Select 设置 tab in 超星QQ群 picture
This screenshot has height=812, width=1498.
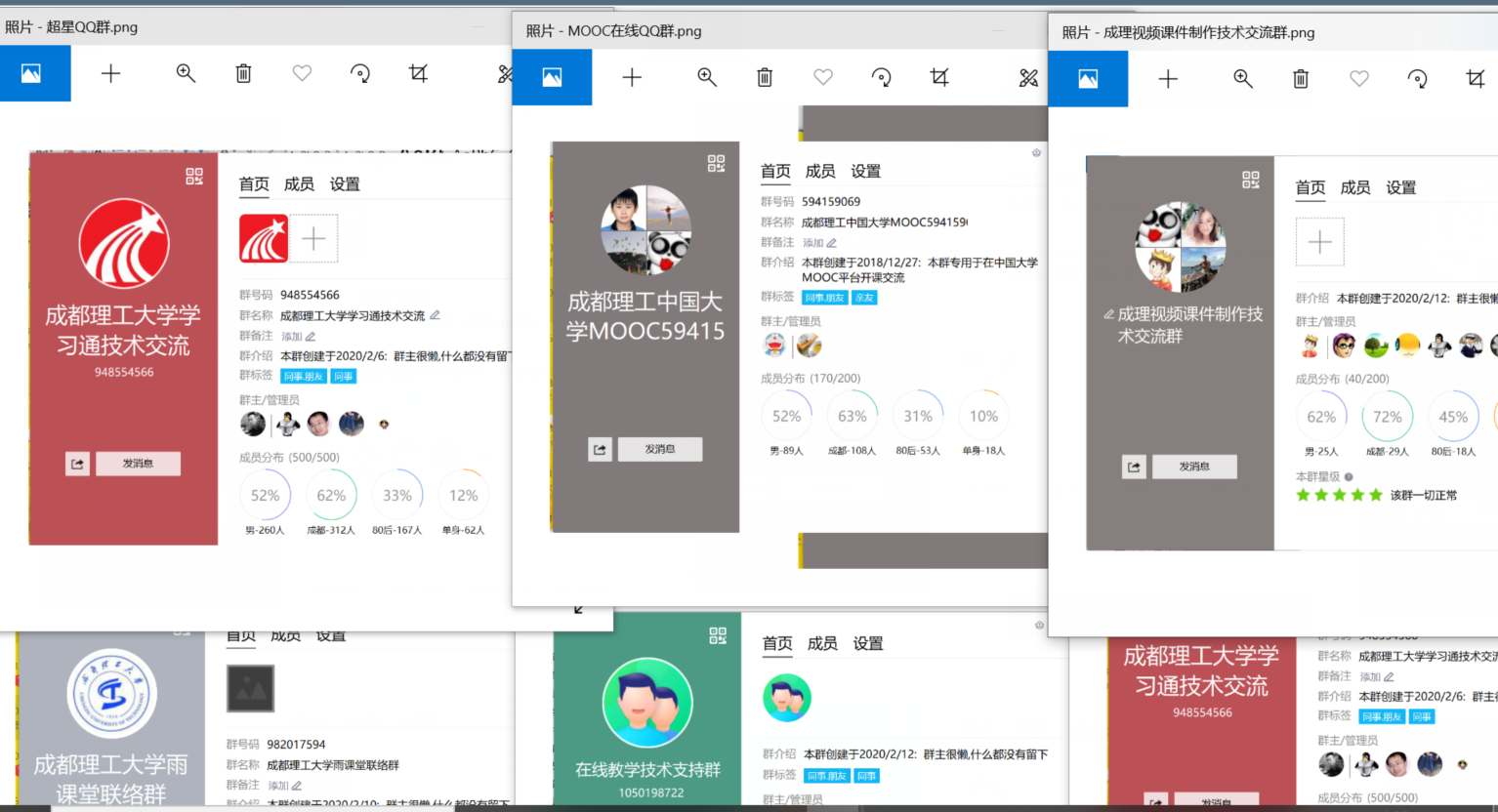pyautogui.click(x=345, y=184)
